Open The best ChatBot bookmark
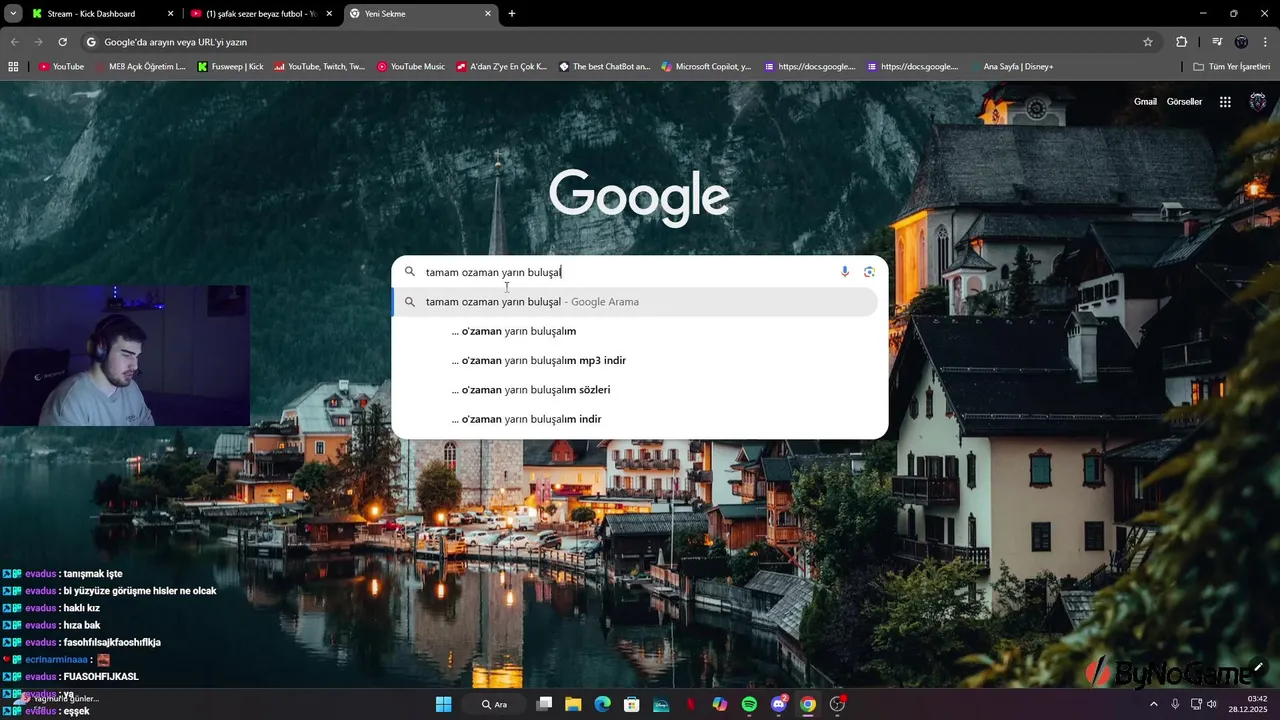The image size is (1280, 720). (605, 67)
